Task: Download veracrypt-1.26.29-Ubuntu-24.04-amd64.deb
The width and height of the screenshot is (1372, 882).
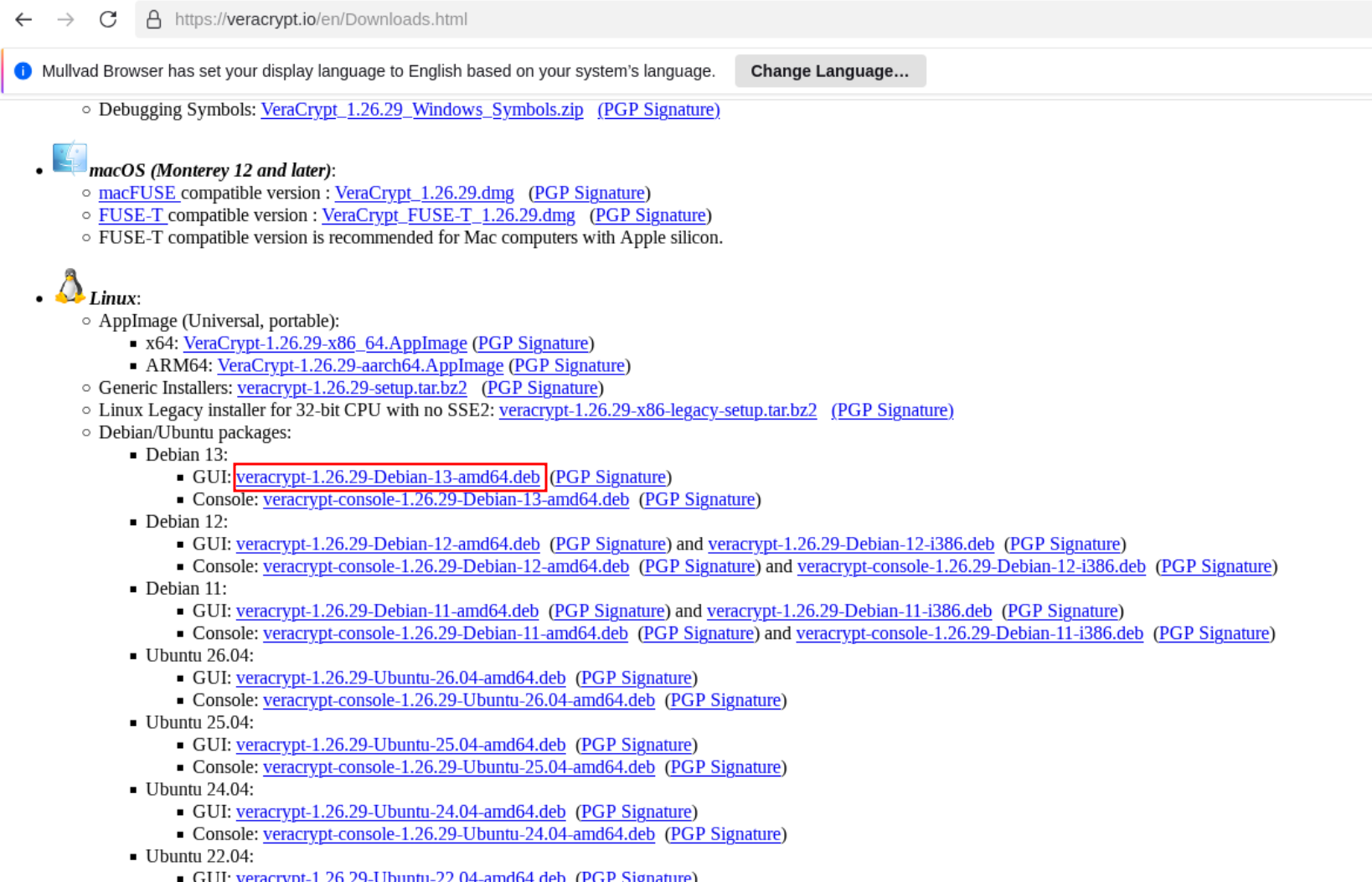Action: pos(400,812)
